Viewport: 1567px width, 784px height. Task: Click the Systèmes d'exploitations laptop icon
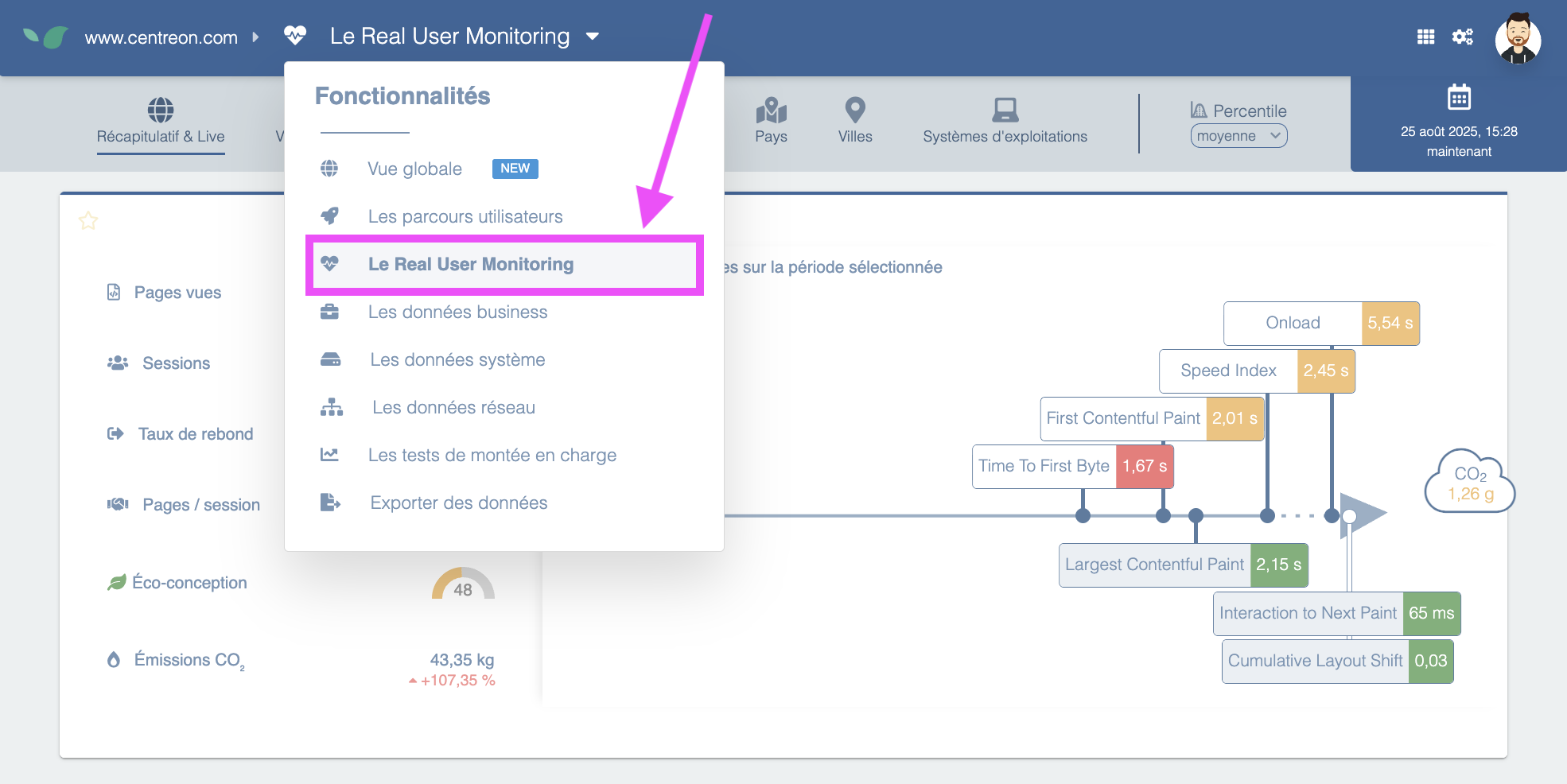click(x=1005, y=110)
